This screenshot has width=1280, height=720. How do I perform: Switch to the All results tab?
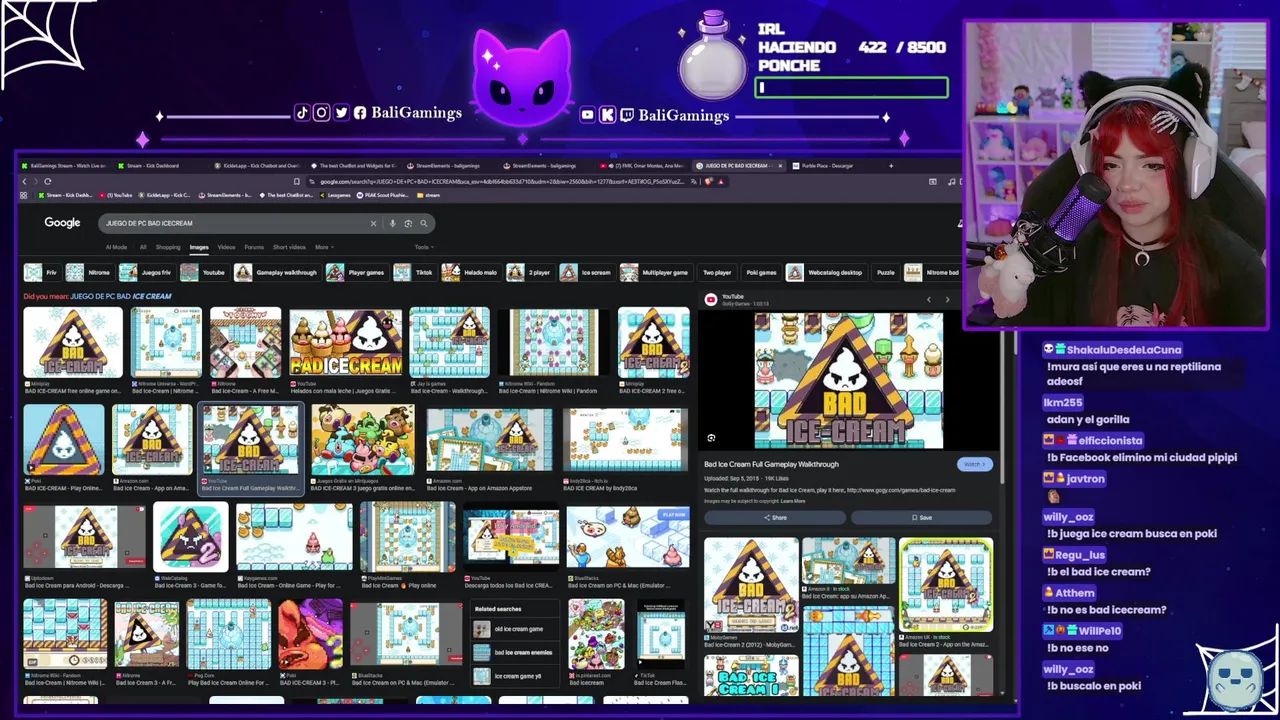(x=143, y=247)
